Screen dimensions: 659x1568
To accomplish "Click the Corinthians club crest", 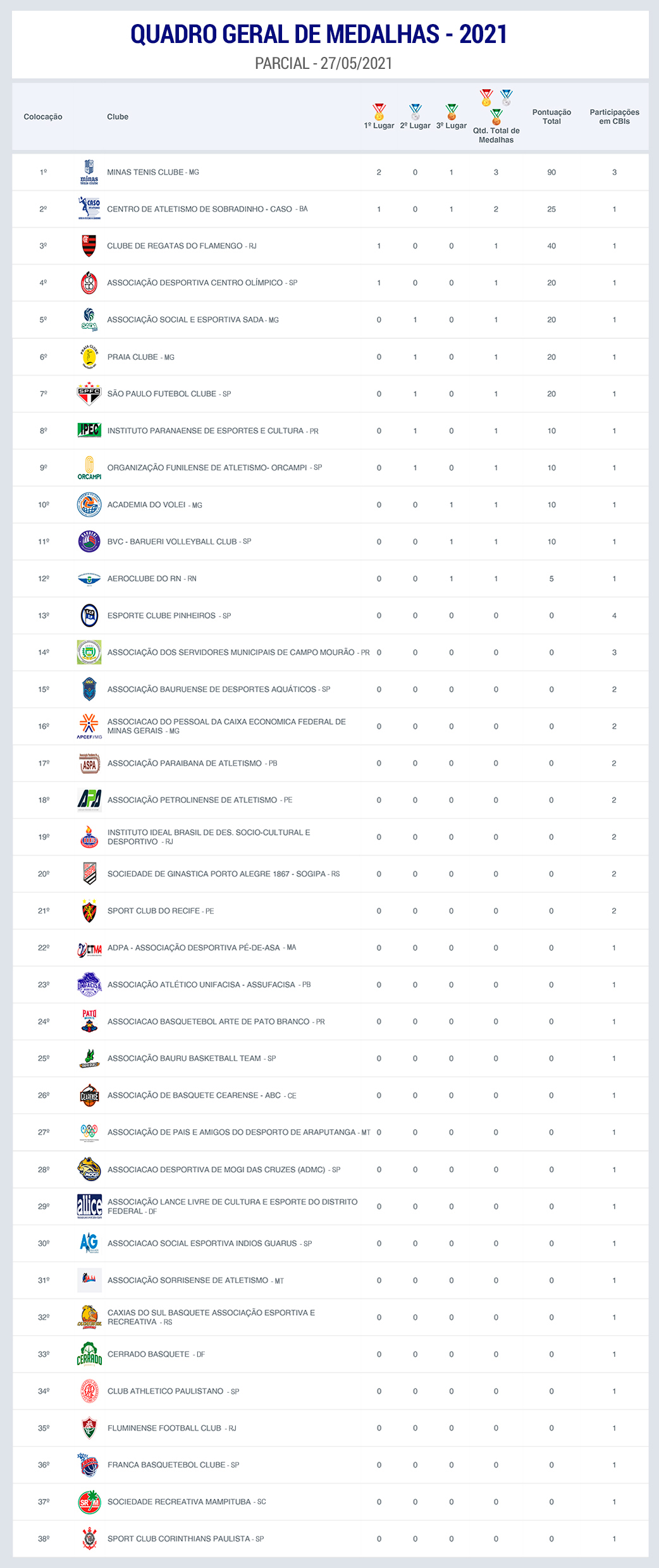I will [x=89, y=1538].
